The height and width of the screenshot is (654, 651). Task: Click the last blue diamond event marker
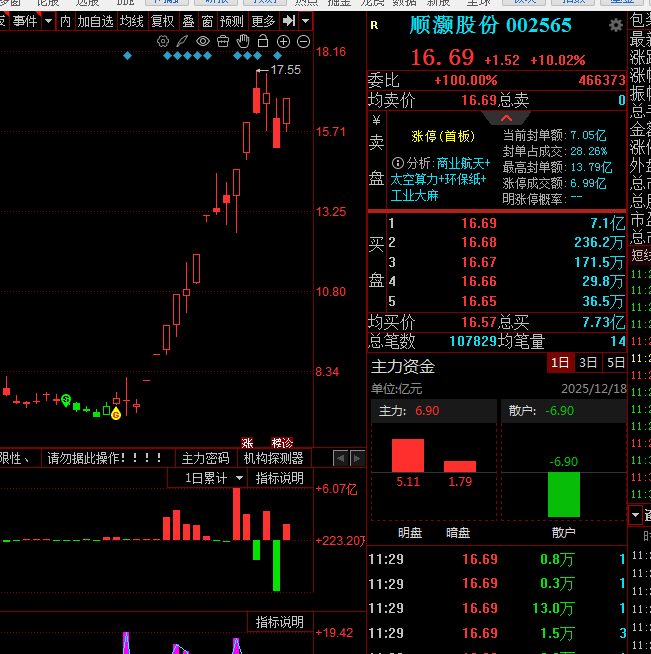coord(278,55)
